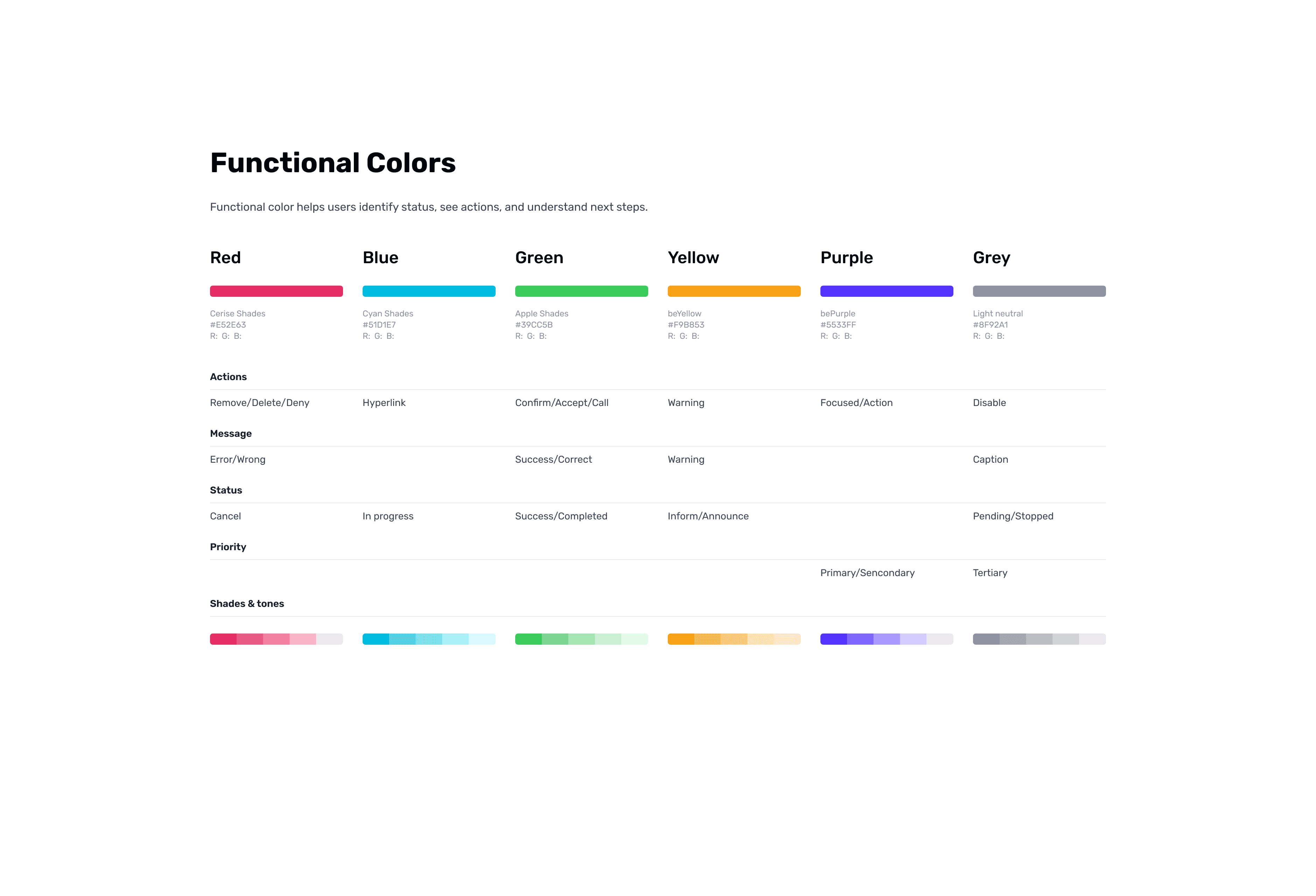1316x896 pixels.
Task: Select the Light neutral grey bar
Action: click(1039, 291)
